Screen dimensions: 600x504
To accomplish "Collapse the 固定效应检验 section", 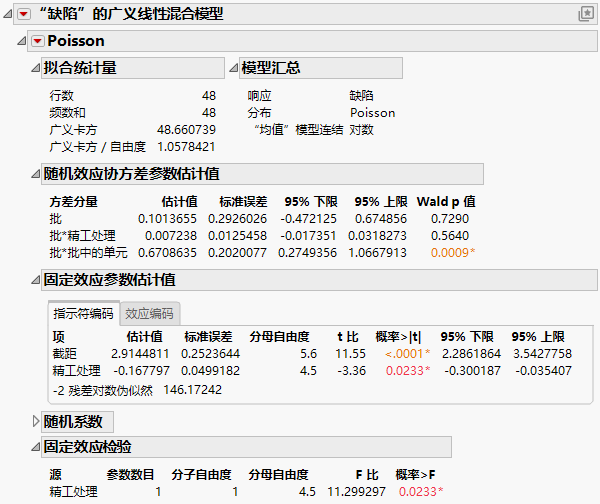I will (x=36, y=447).
